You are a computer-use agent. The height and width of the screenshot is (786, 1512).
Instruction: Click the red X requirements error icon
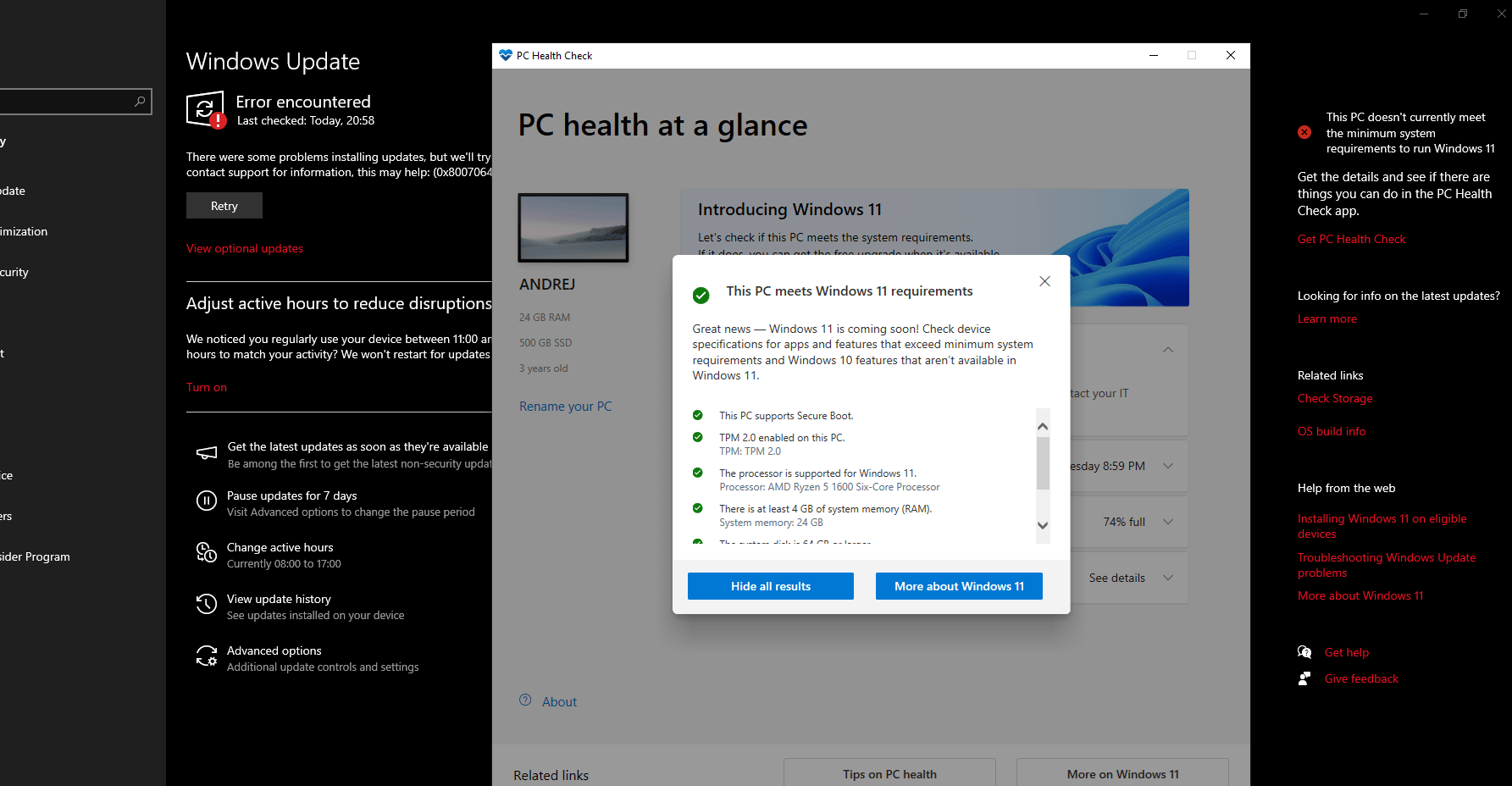pyautogui.click(x=1304, y=132)
